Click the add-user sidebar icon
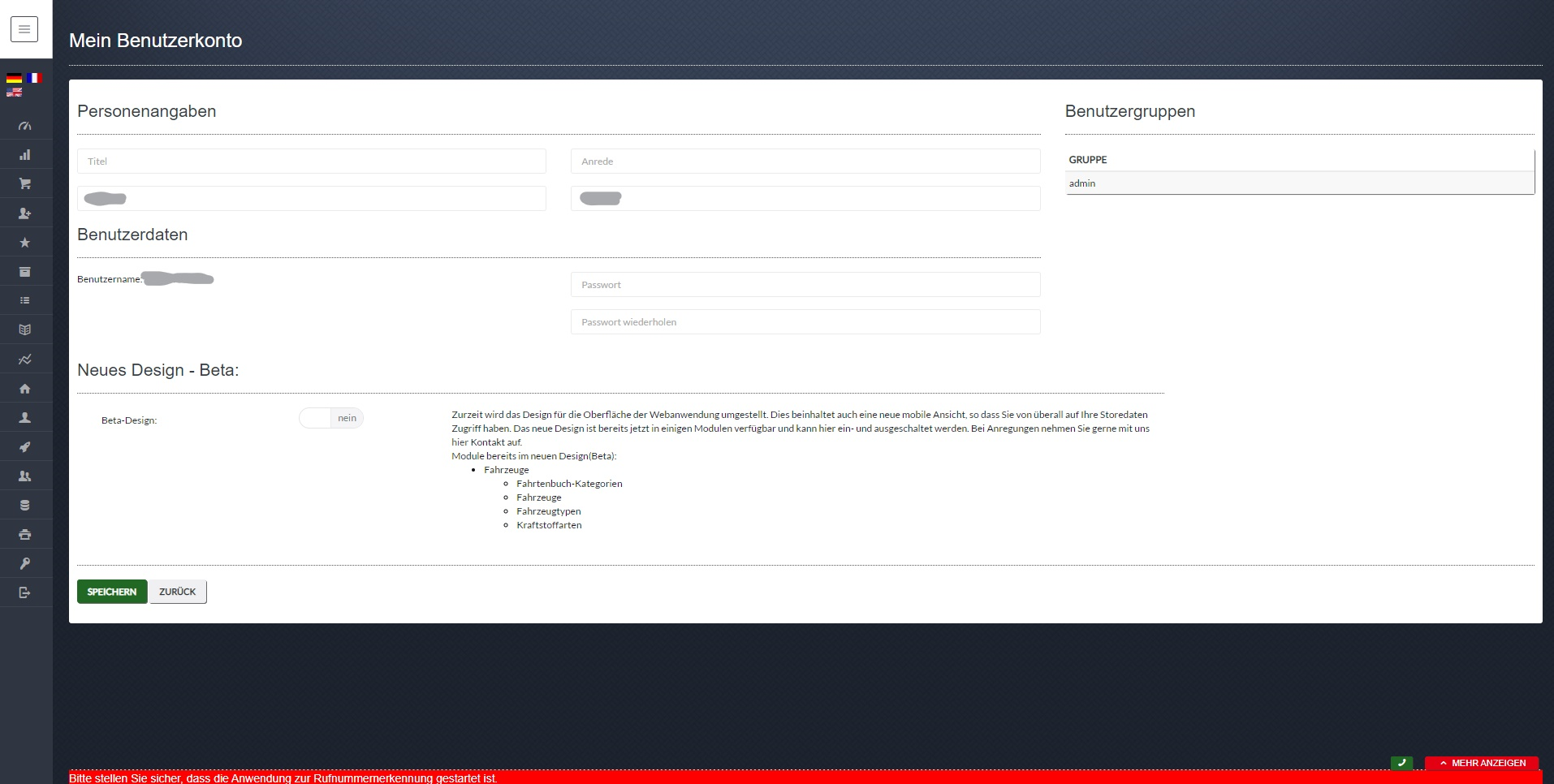Viewport: 1554px width, 784px height. click(x=25, y=213)
